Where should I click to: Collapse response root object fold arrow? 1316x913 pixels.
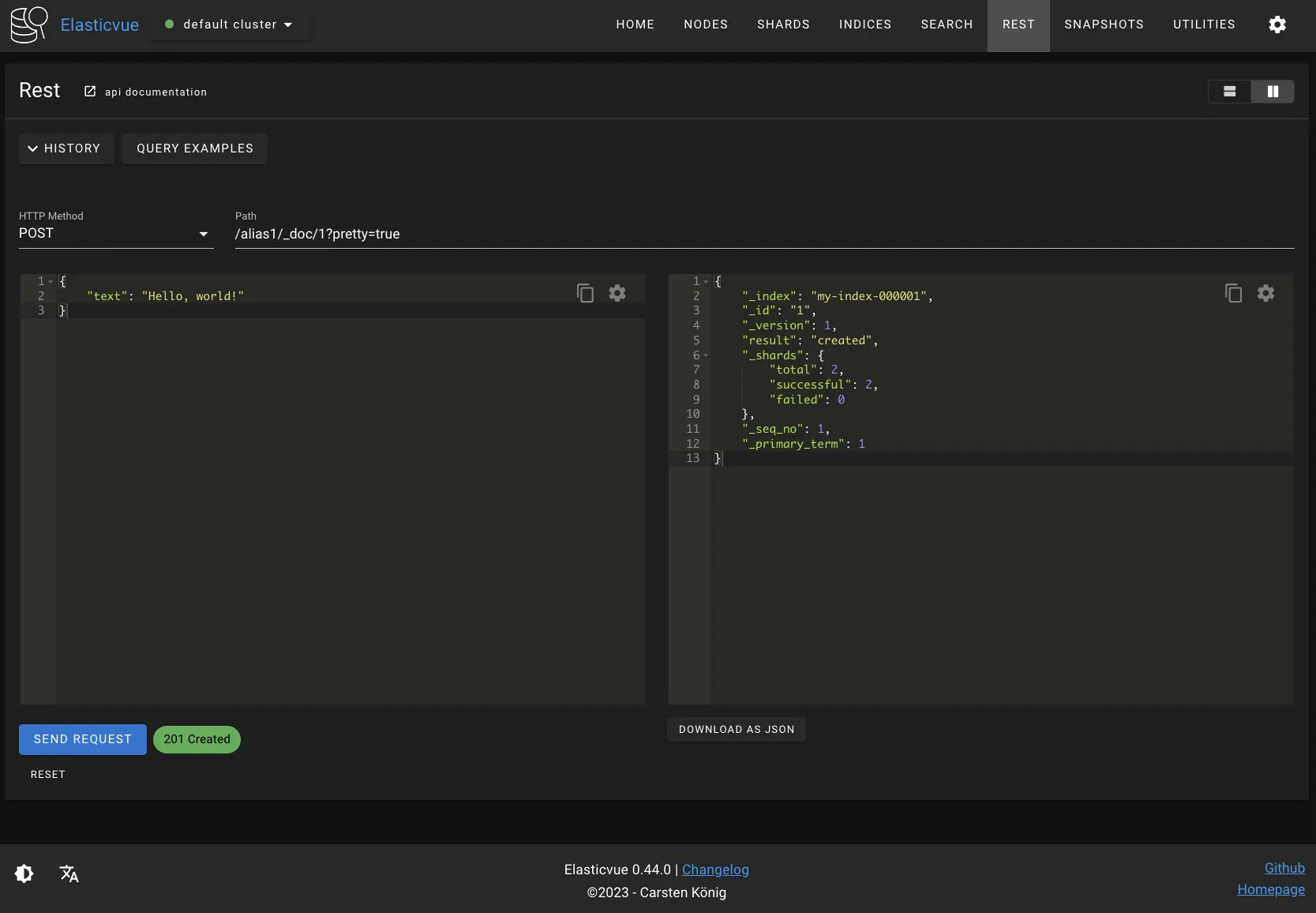[706, 281]
